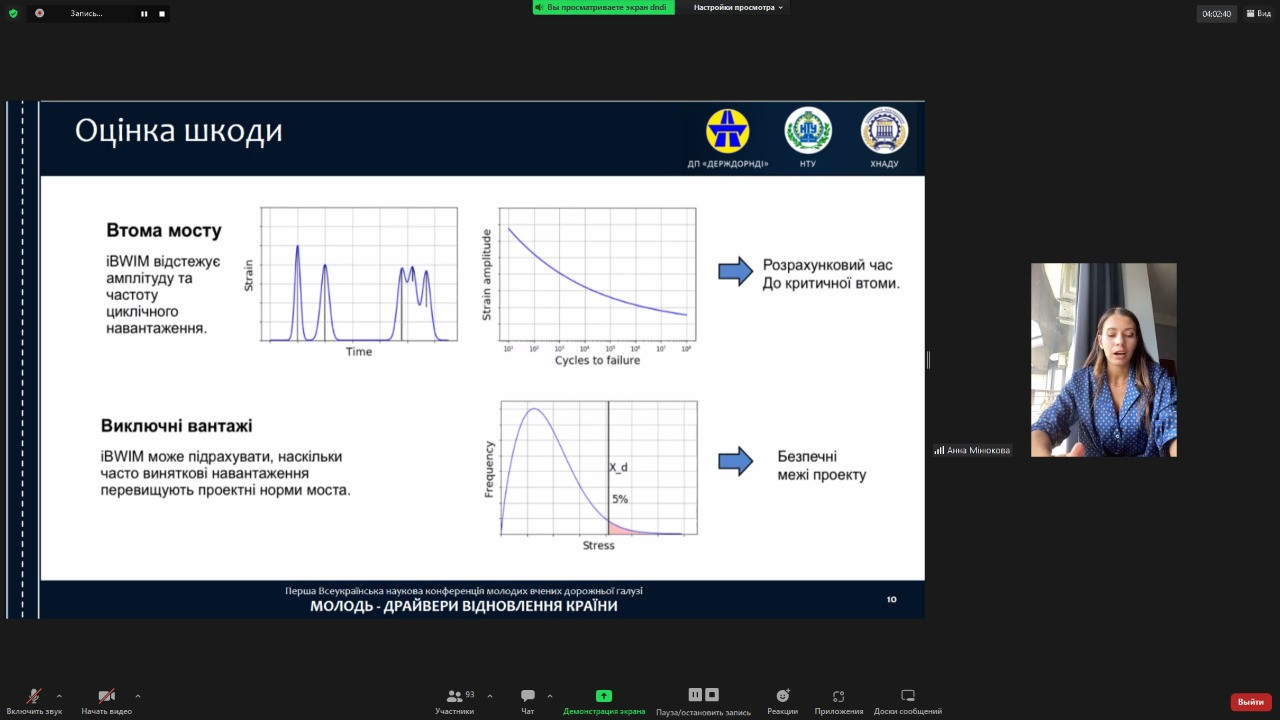Screen dimensions: 1280x720
Task: Open the Приложения apps panel
Action: (838, 697)
